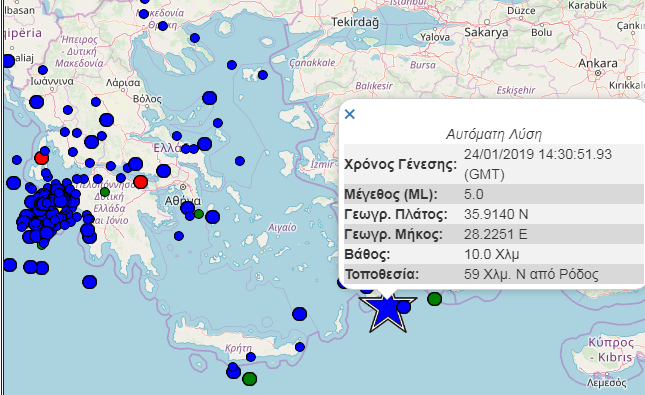
Task: Click the longitude value 28.2251 E
Action: click(495, 234)
